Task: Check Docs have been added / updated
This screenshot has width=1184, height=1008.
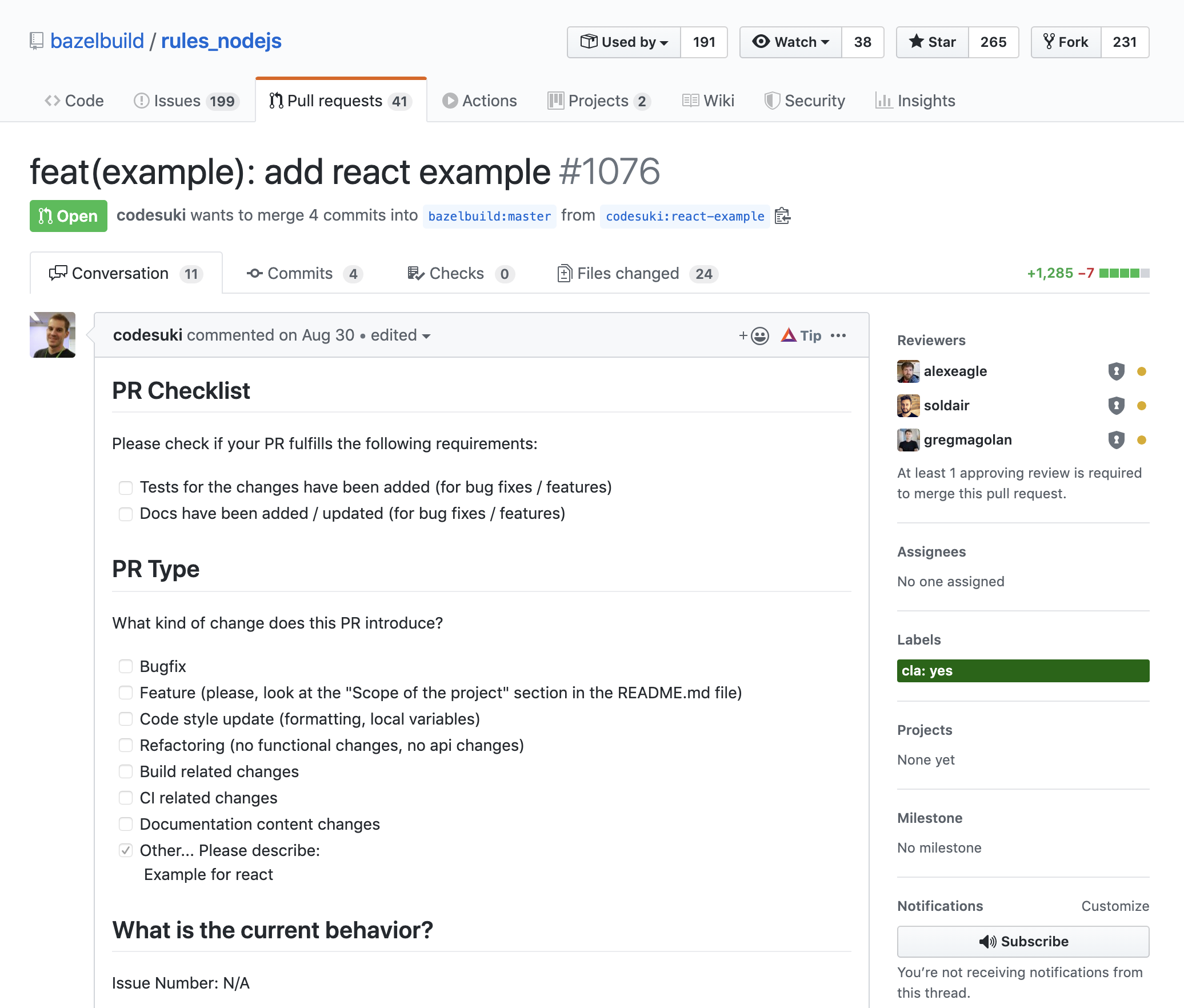Action: pos(126,514)
